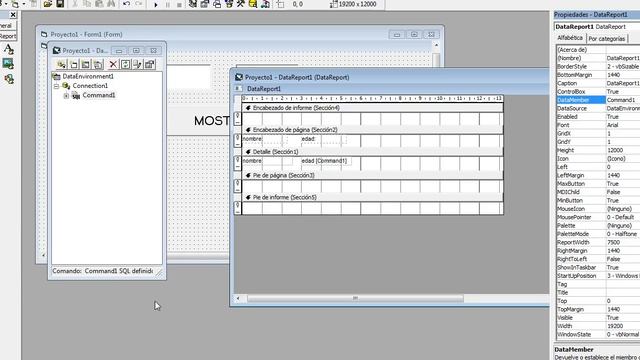This screenshot has height=360, width=640.
Task: Select Pie de informe (Sección5) header
Action: (x=372, y=198)
